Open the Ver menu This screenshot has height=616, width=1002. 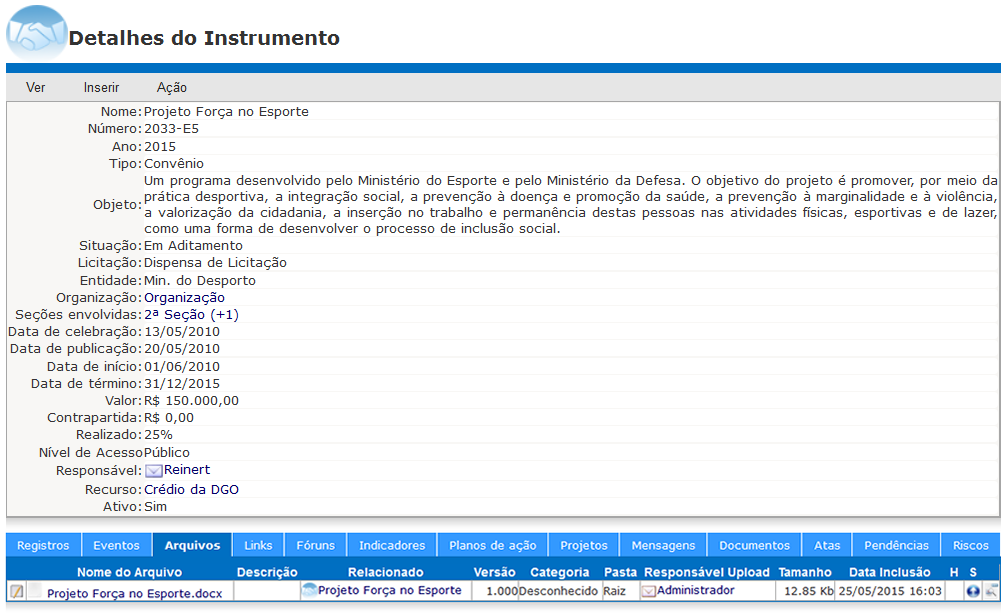point(35,88)
